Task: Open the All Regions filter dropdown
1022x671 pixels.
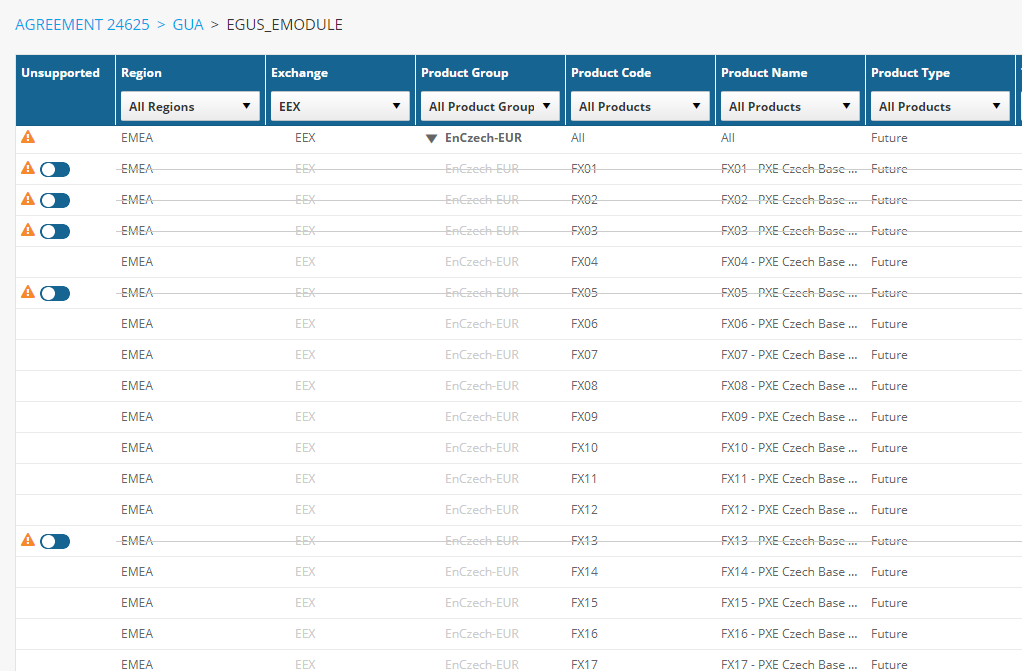Action: coord(190,106)
